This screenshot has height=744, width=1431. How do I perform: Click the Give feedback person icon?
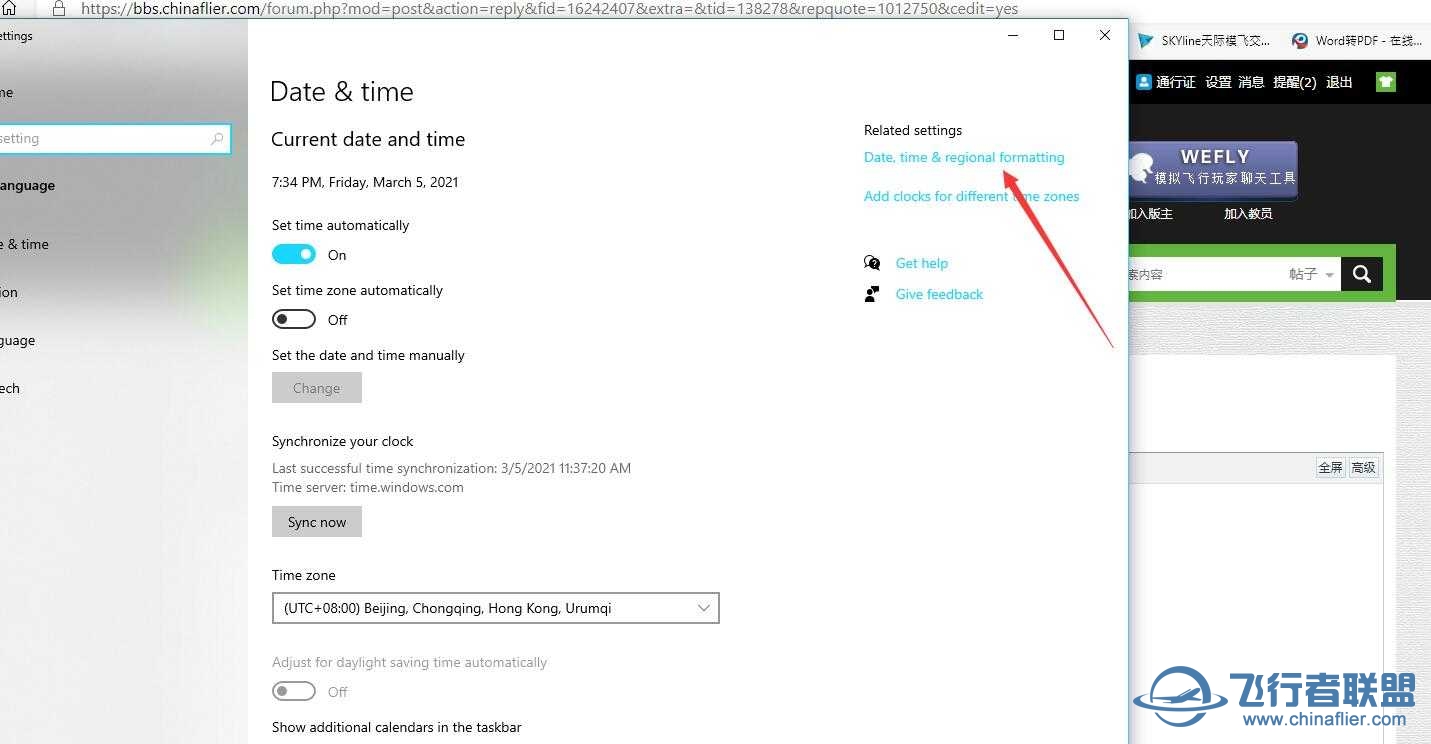(x=872, y=294)
